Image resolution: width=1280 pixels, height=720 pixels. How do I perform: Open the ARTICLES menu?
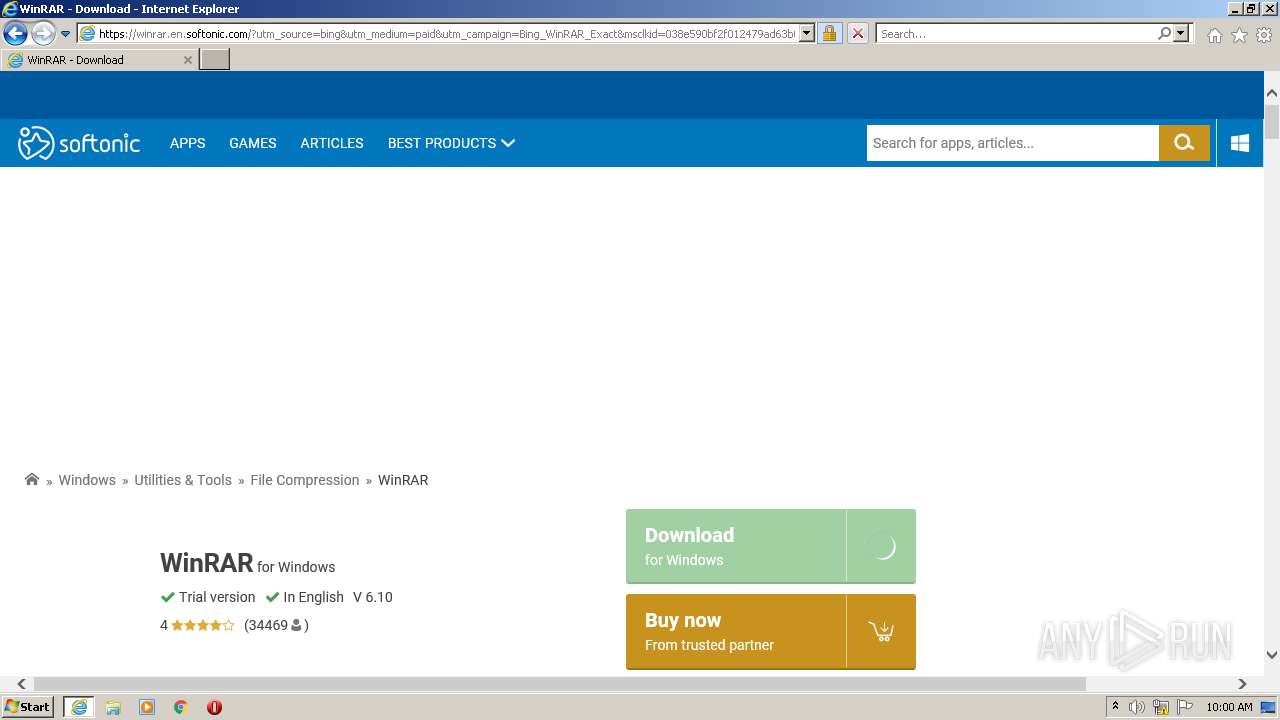point(332,143)
